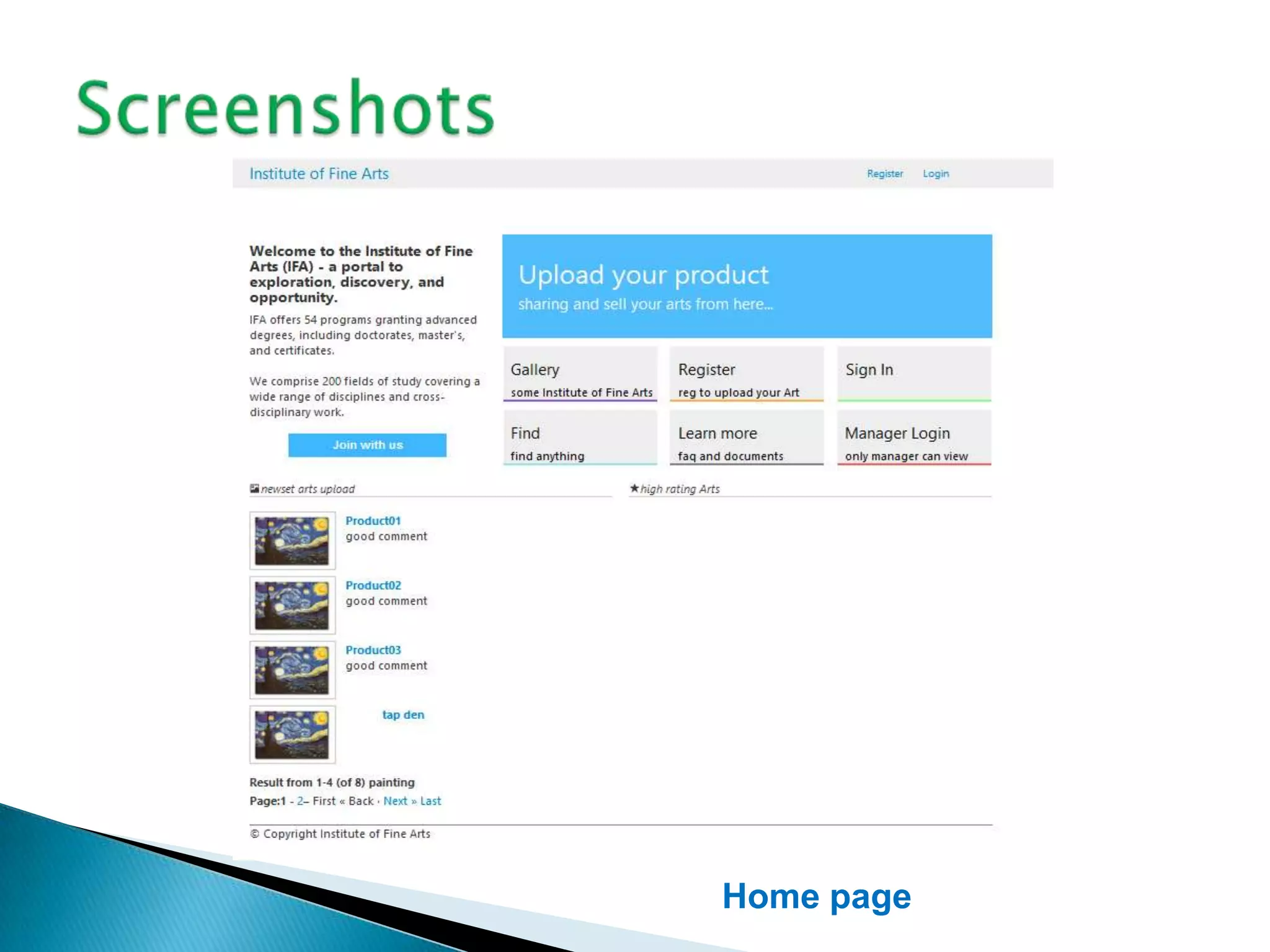Click the Join with us button

tap(367, 445)
